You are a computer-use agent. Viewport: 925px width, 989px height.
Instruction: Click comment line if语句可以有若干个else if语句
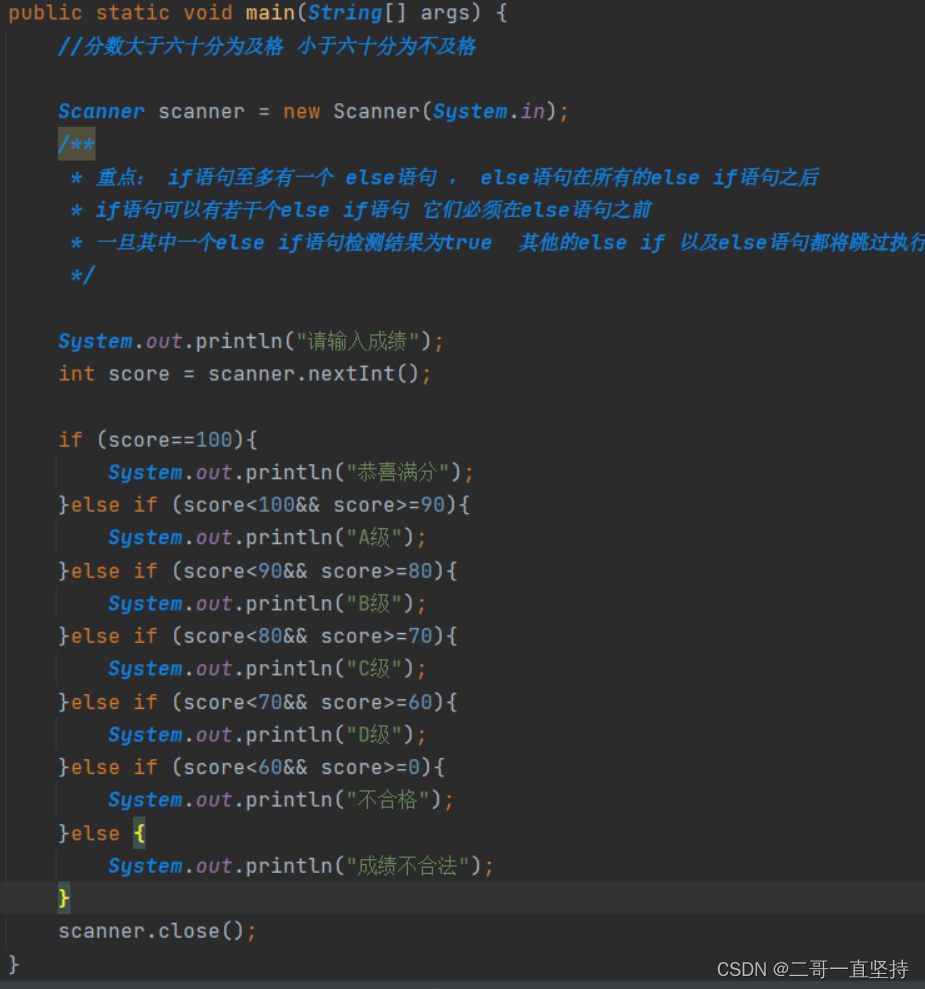click(361, 209)
